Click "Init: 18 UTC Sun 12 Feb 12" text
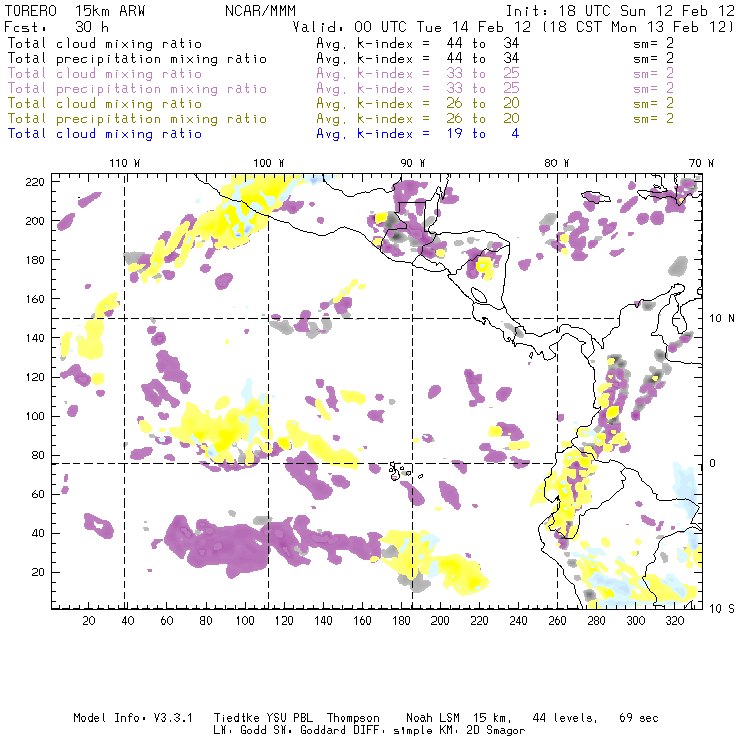 click(x=620, y=11)
